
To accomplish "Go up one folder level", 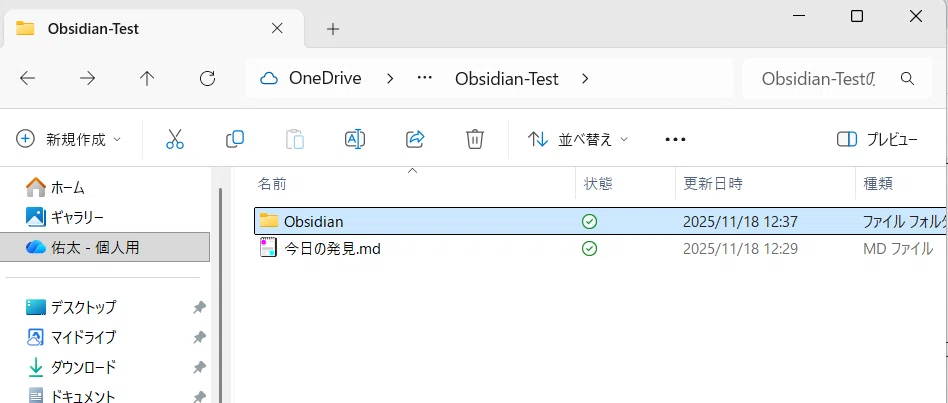I will (x=147, y=78).
